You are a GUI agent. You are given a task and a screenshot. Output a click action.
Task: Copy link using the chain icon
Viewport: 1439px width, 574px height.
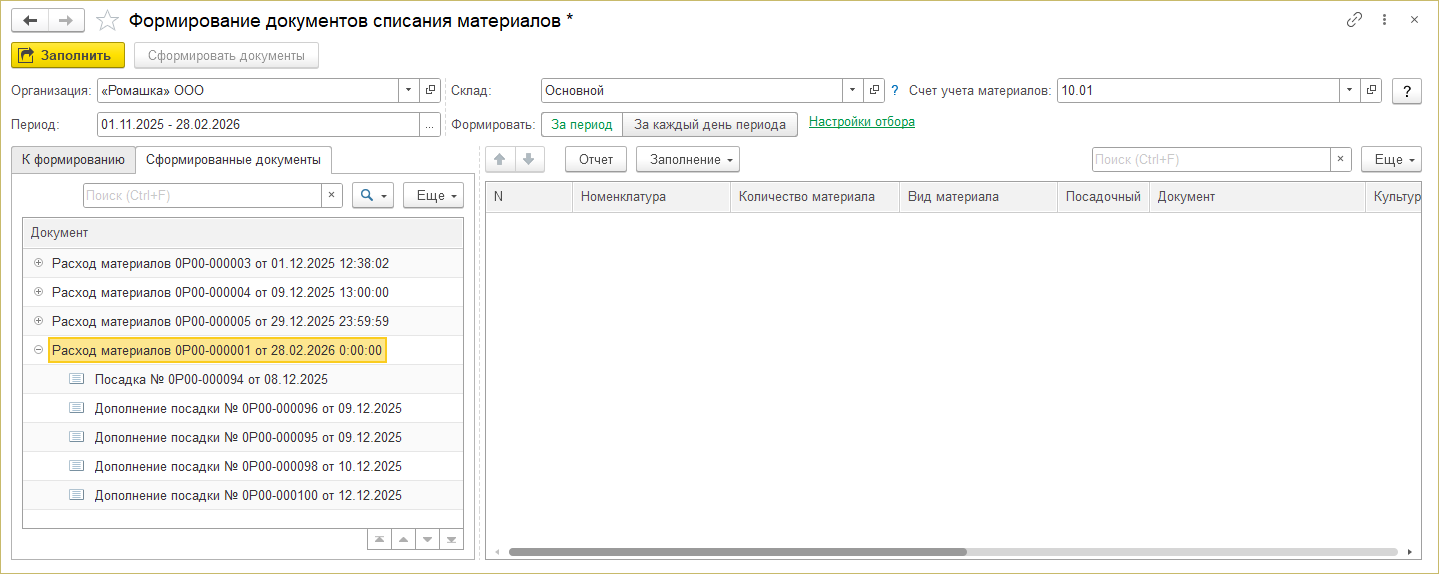1355,20
